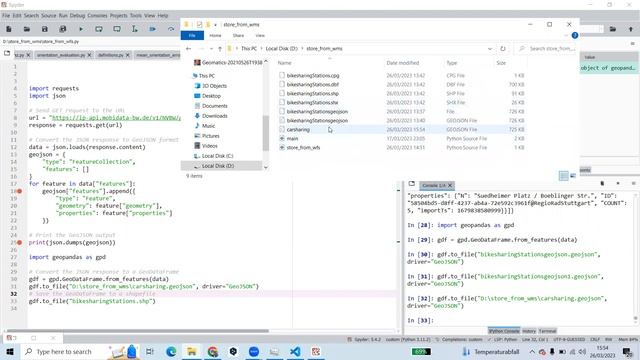Open Chrome from the taskbar
Viewport: 640px width, 360px height.
pos(212,351)
